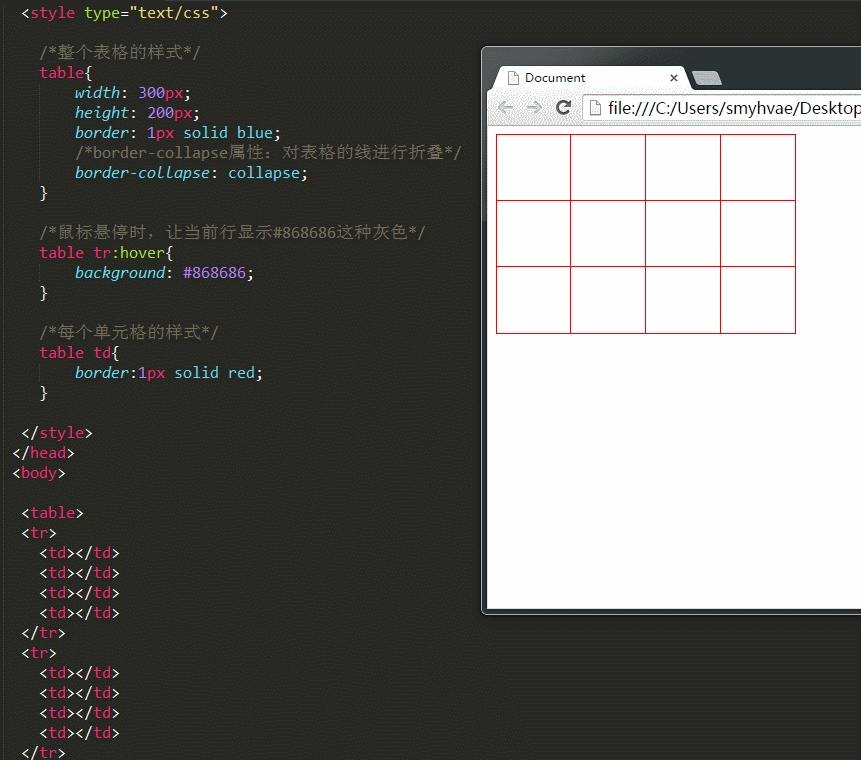The image size is (861, 760).
Task: Click the top-left cell of the table
Action: tap(533, 167)
